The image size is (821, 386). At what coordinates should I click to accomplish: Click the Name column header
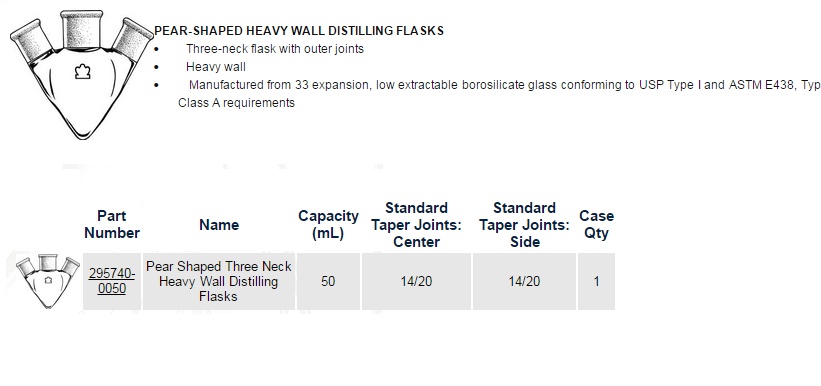click(x=219, y=225)
